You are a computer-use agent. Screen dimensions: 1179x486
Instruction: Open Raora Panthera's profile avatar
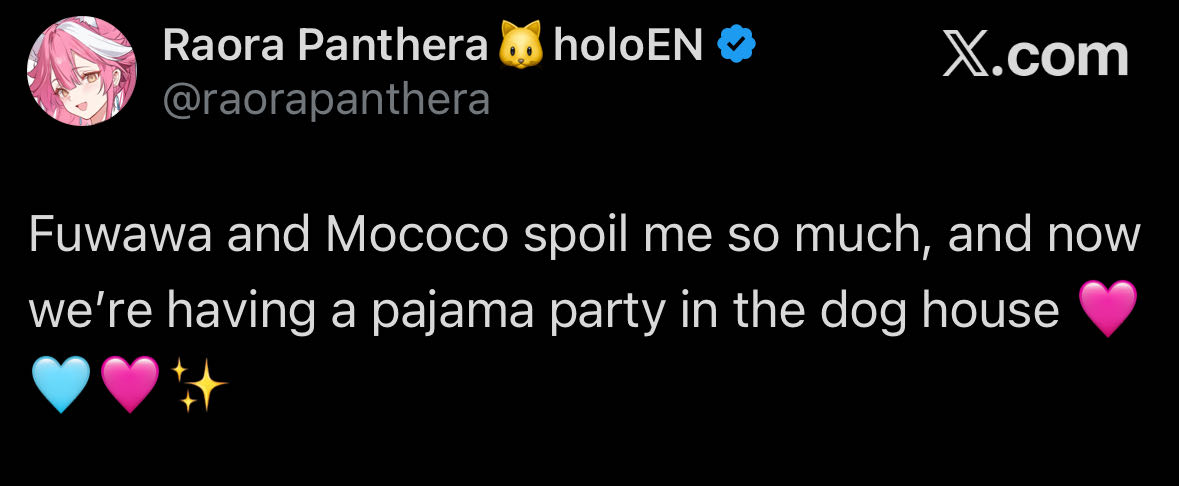(82, 72)
